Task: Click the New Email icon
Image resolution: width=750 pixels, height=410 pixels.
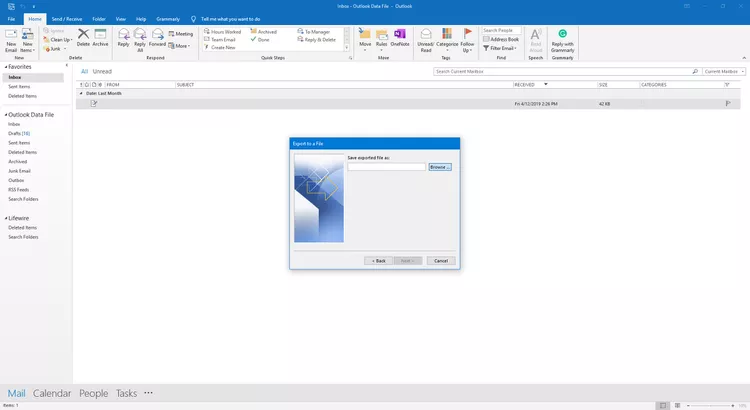Action: point(11,34)
